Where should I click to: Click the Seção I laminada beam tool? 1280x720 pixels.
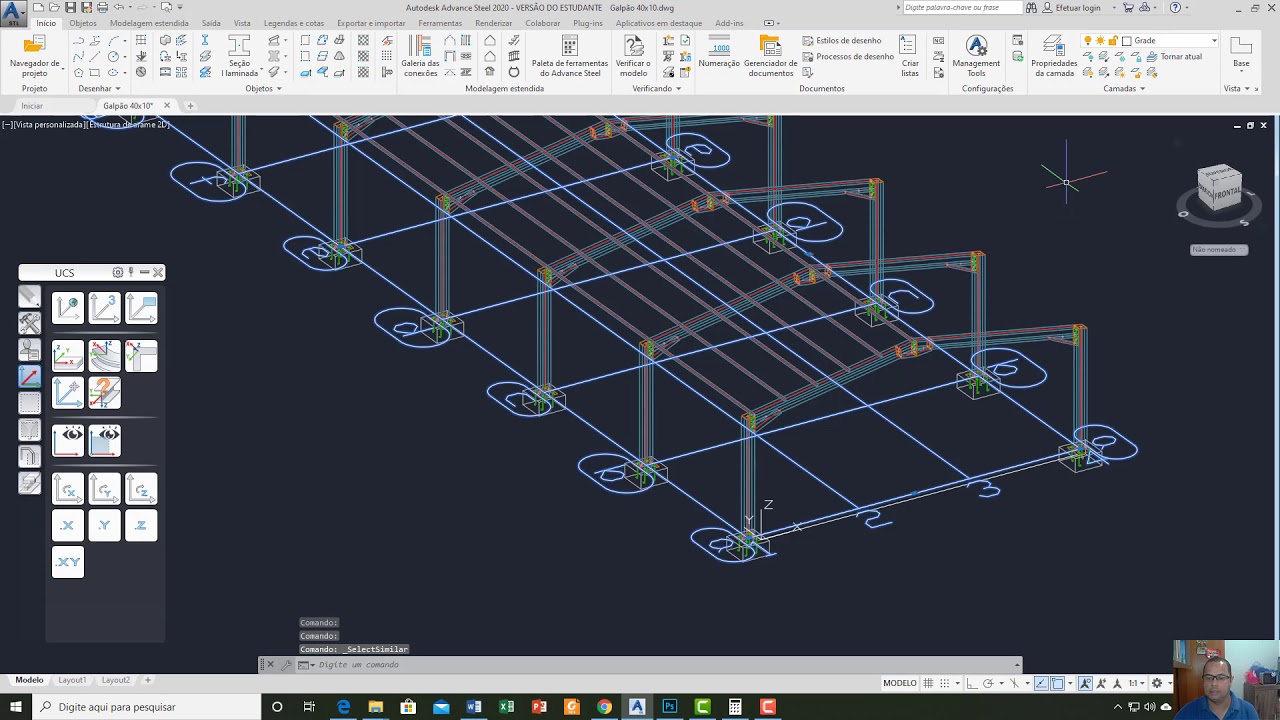[x=239, y=56]
